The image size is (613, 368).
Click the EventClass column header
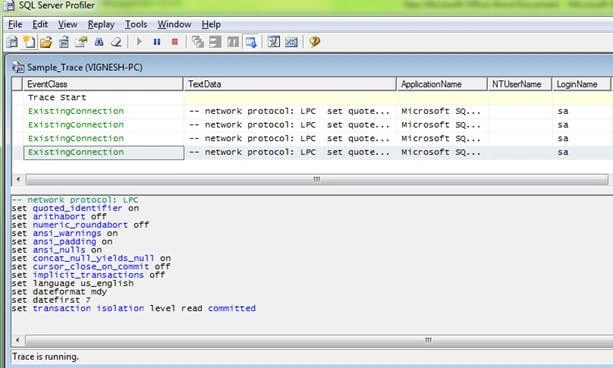(x=103, y=84)
